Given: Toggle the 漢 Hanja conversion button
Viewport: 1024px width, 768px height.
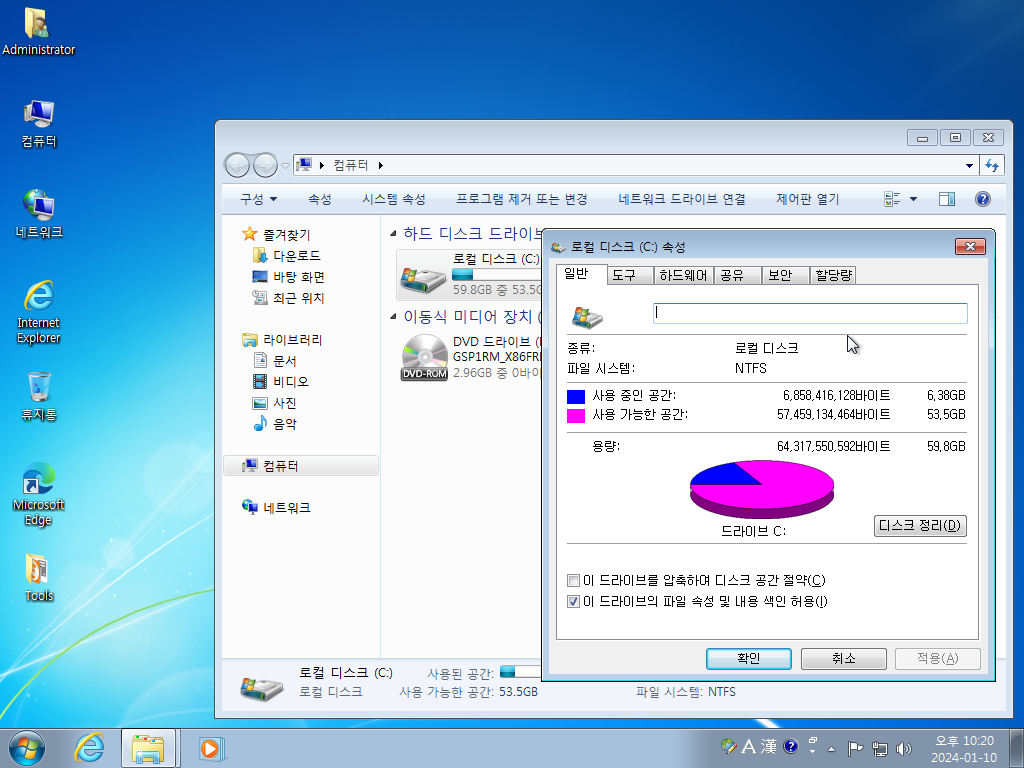Looking at the screenshot, I should 769,746.
